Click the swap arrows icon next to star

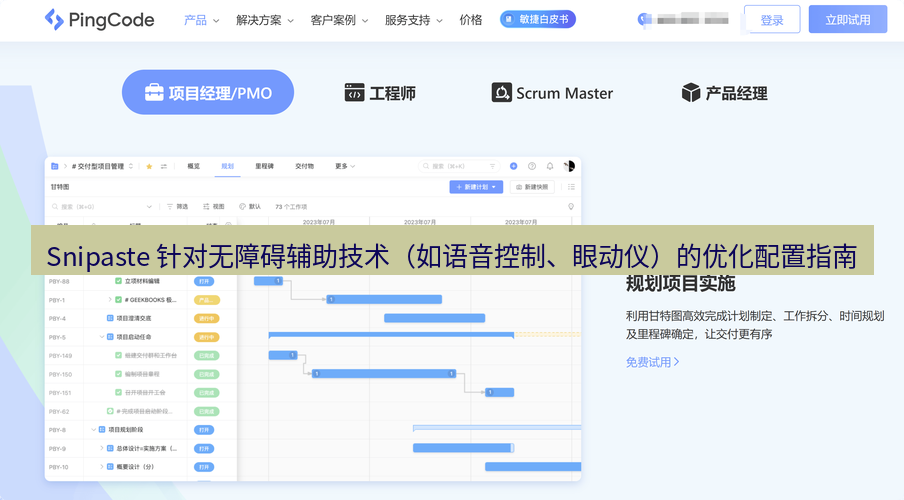164,166
